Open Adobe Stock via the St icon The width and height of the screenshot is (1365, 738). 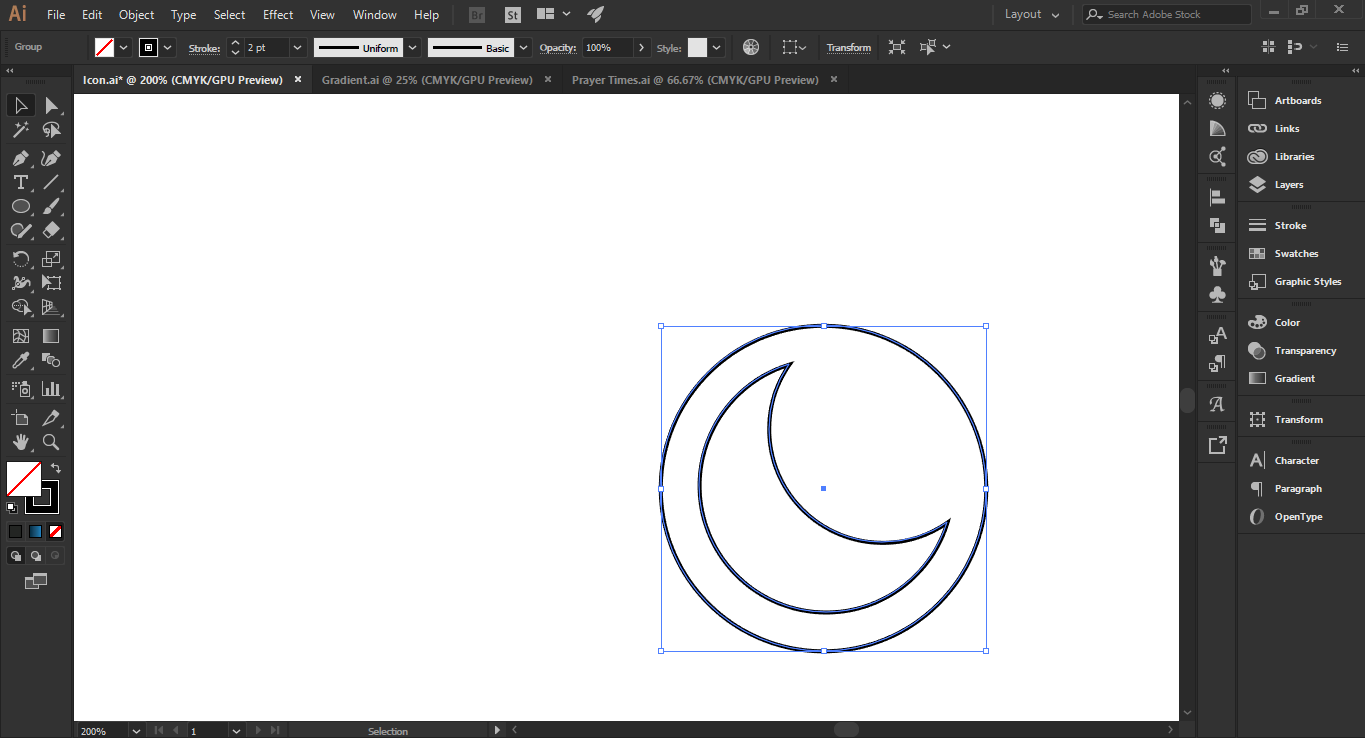[x=512, y=15]
